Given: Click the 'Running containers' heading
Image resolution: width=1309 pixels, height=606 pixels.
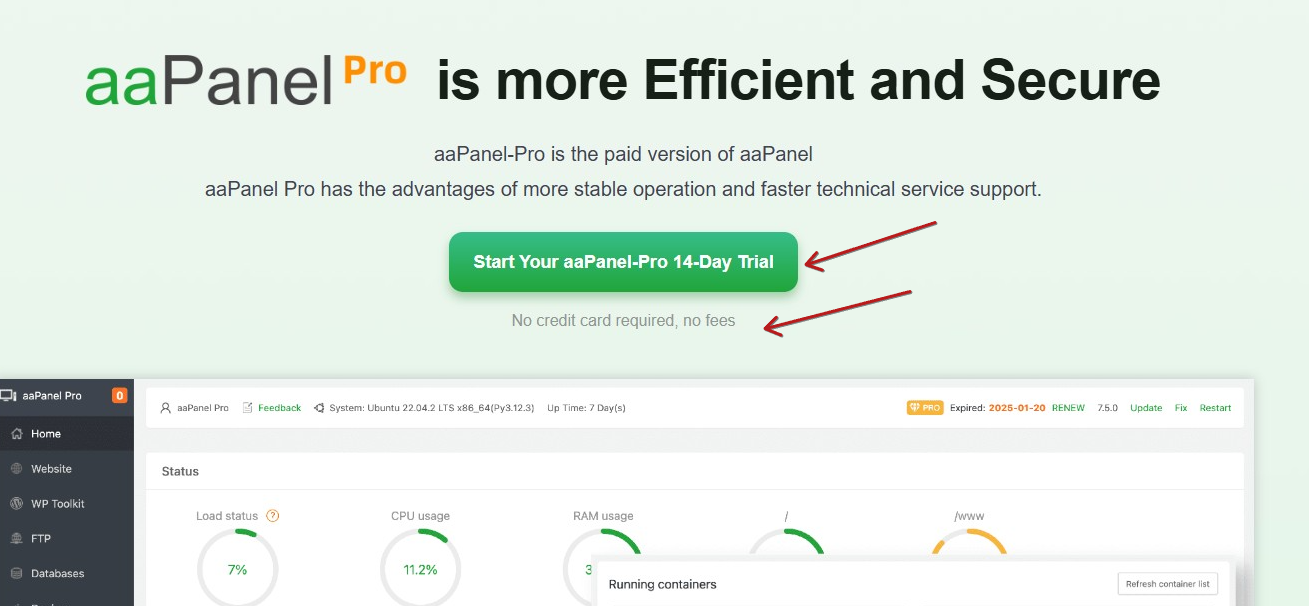Looking at the screenshot, I should [x=662, y=584].
